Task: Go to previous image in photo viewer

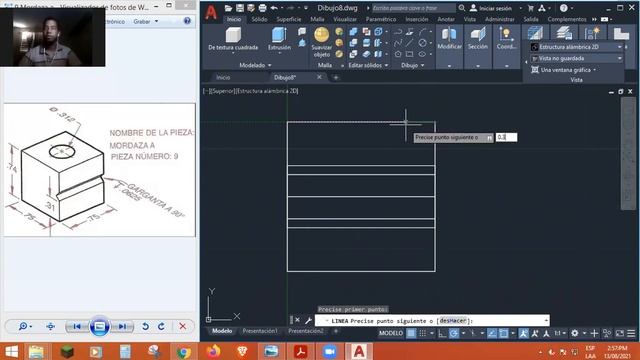Action: click(x=77, y=327)
